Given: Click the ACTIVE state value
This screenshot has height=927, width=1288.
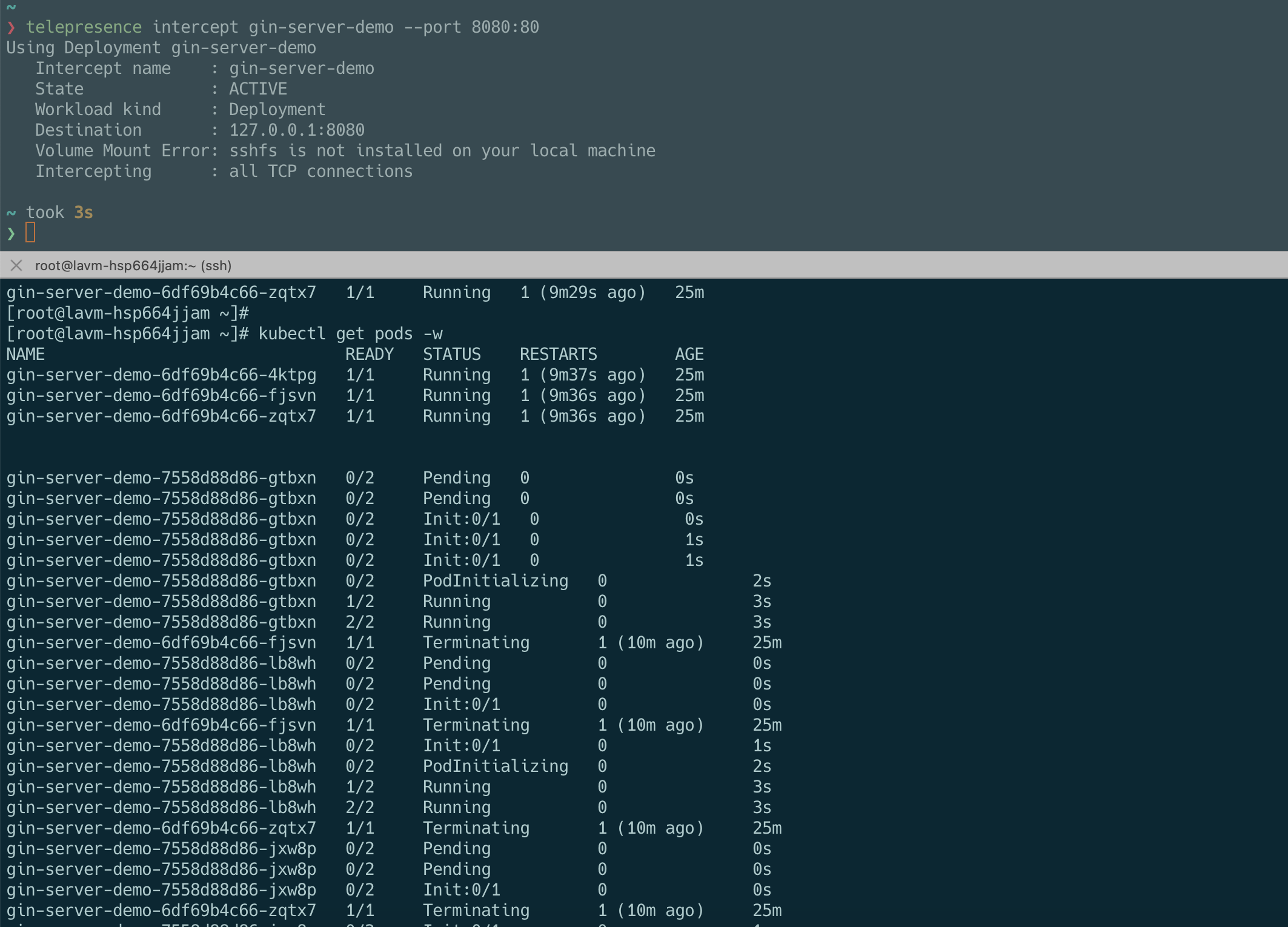Looking at the screenshot, I should (257, 89).
